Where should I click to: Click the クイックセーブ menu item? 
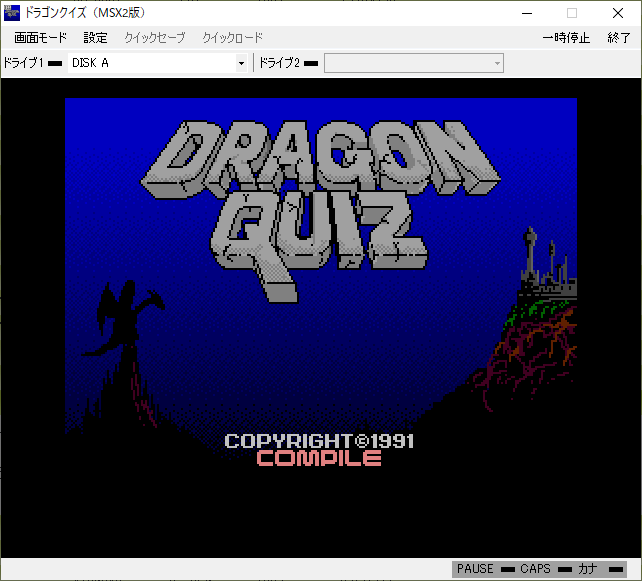click(x=155, y=38)
